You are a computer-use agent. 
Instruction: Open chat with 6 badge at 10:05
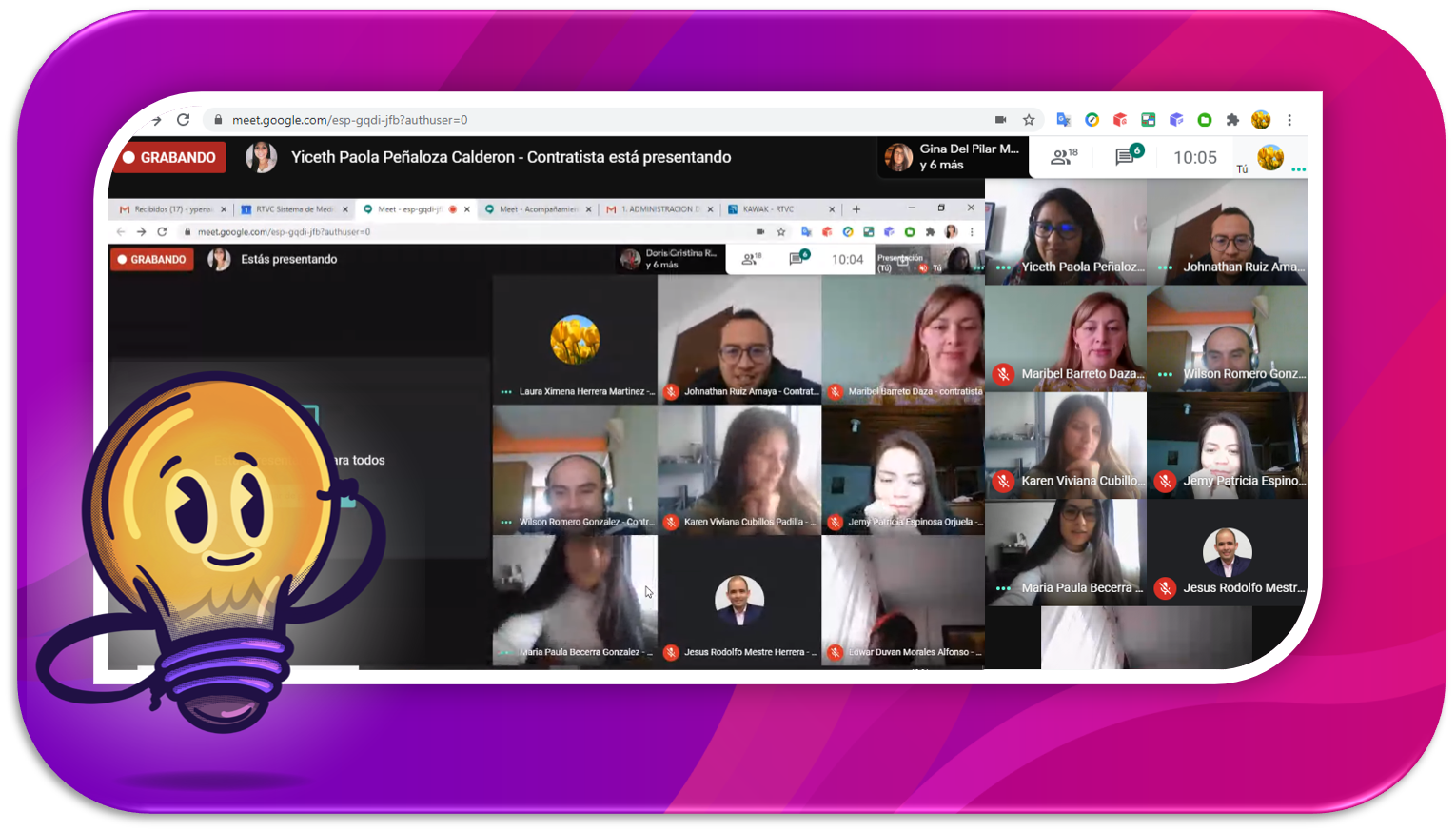tap(1128, 156)
